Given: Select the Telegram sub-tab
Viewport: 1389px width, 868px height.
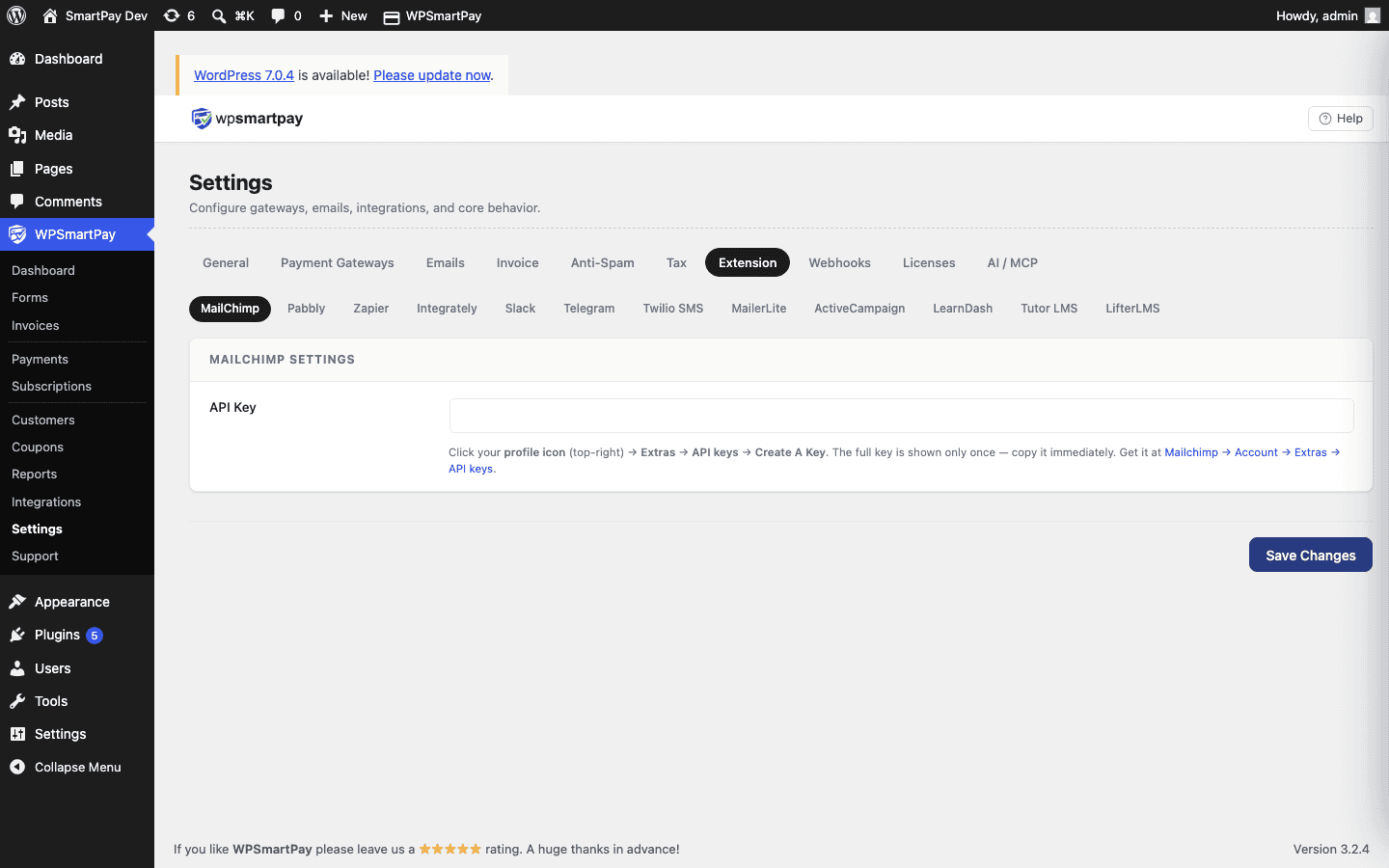Looking at the screenshot, I should coord(589,309).
